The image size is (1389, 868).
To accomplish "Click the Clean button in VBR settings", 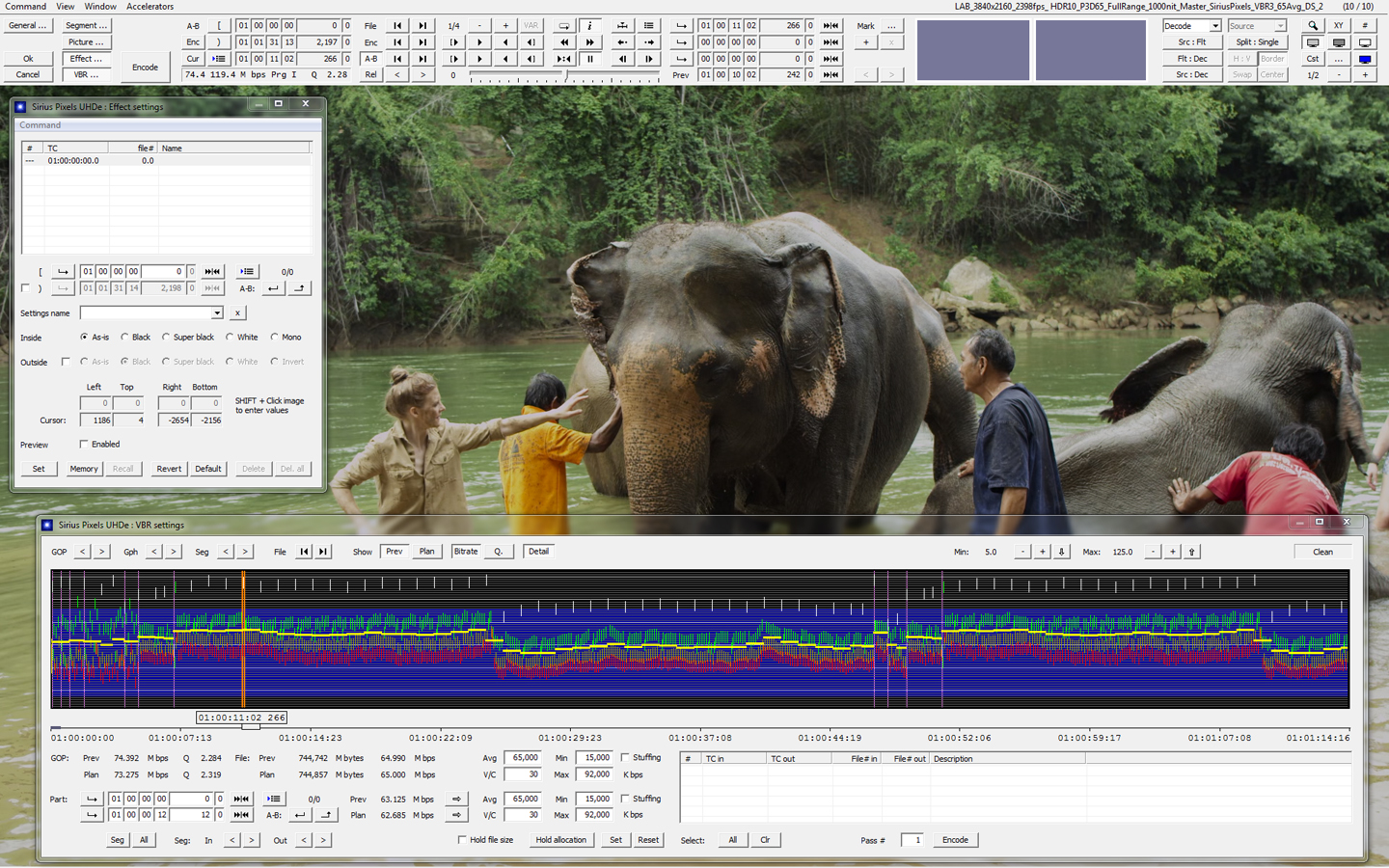I will pyautogui.click(x=1322, y=552).
